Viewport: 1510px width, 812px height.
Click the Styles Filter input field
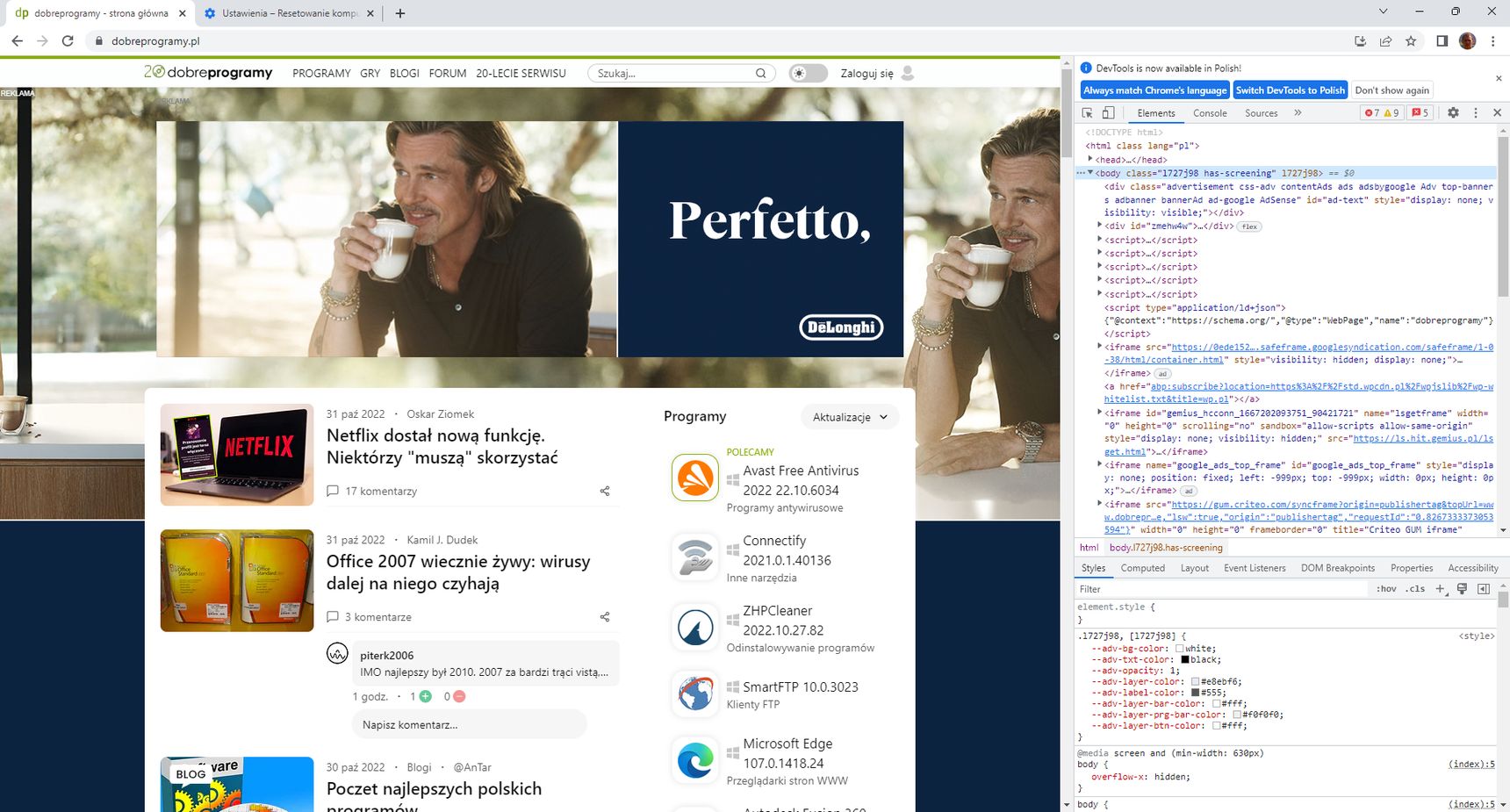(1222, 589)
